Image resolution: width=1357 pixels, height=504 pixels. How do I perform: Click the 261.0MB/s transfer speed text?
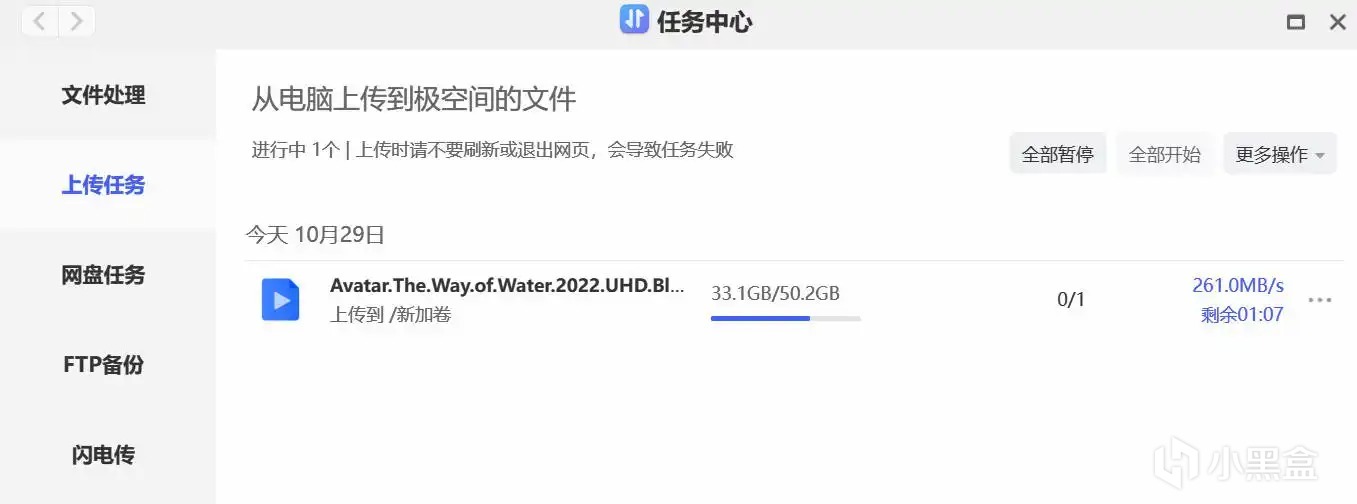(1238, 286)
